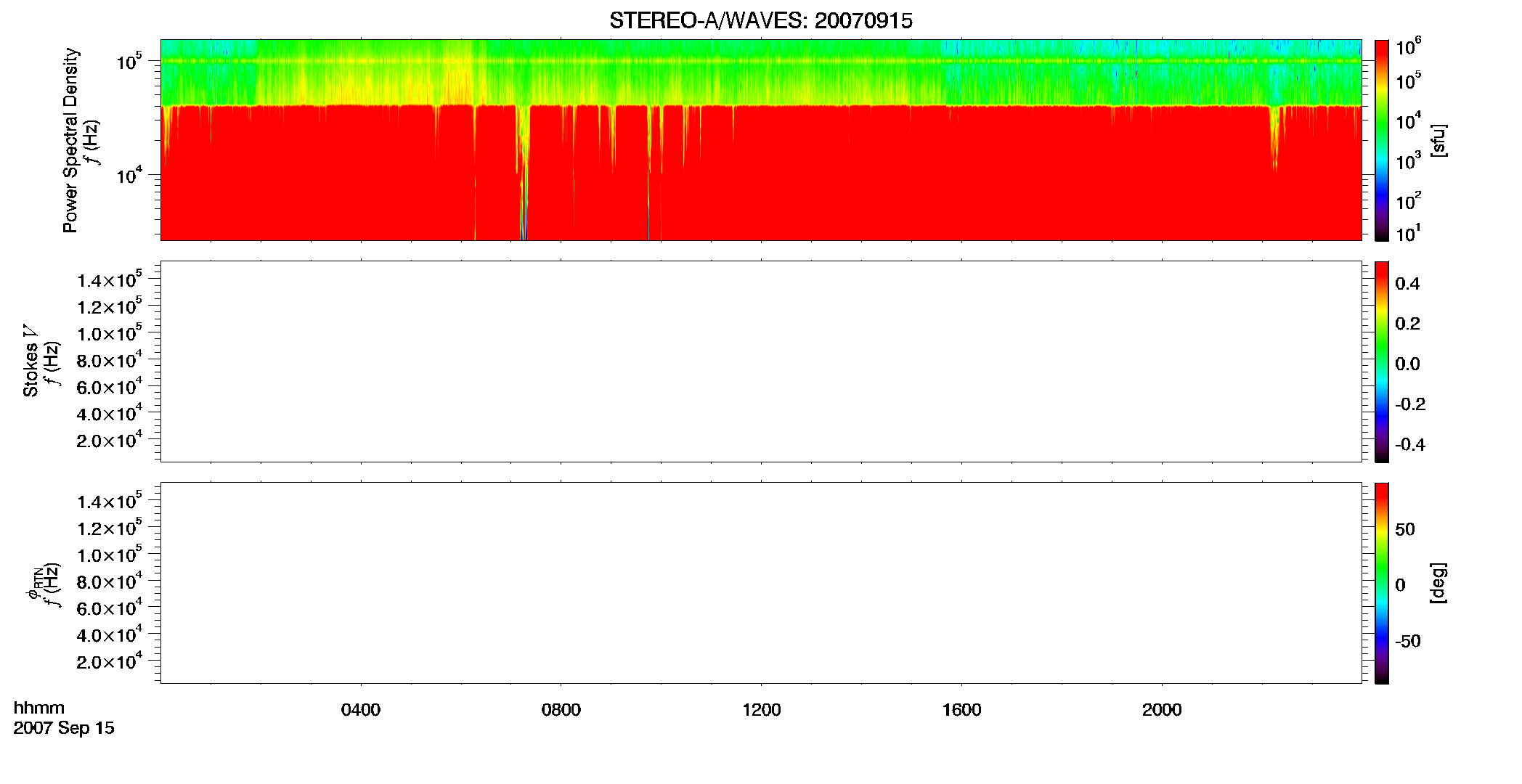Click the Stokes V axis label

31,361
